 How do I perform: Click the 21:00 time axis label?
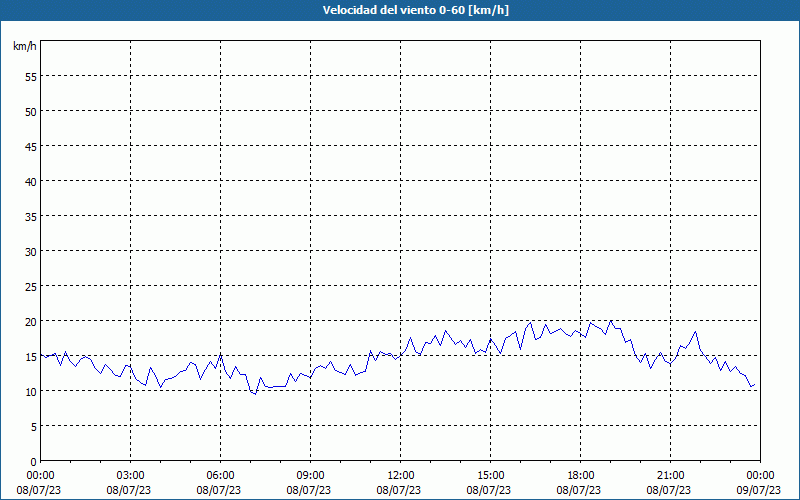[x=670, y=476]
